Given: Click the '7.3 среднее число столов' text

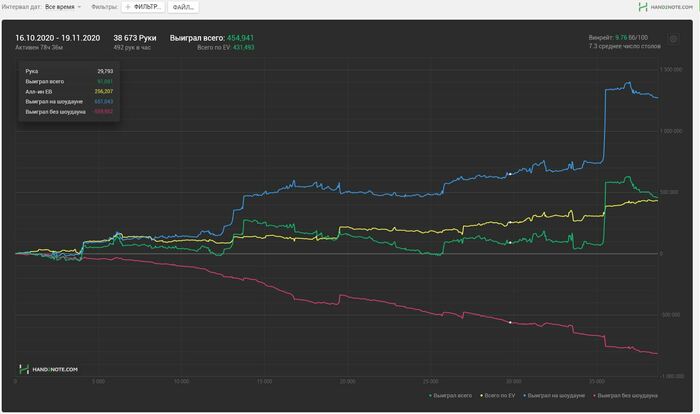Looking at the screenshot, I should pos(625,46).
